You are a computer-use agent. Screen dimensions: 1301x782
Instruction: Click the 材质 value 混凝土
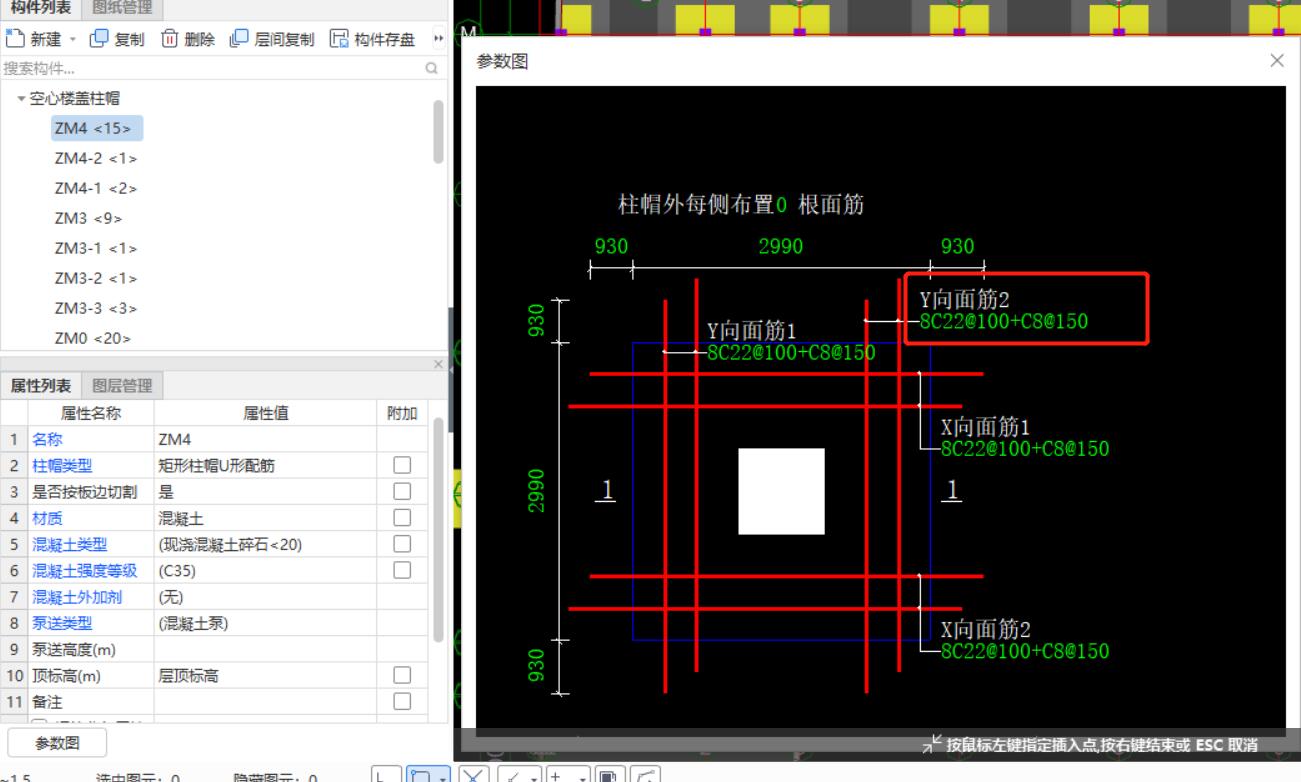click(265, 518)
